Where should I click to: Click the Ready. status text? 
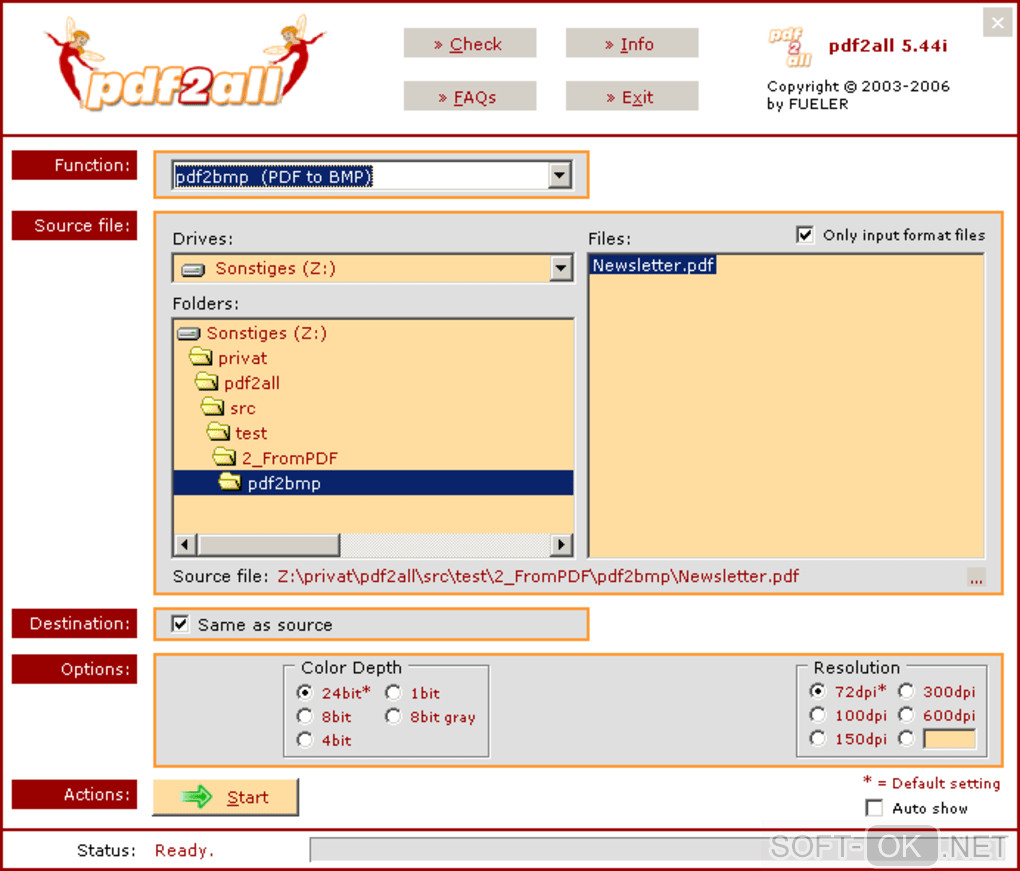coord(184,850)
